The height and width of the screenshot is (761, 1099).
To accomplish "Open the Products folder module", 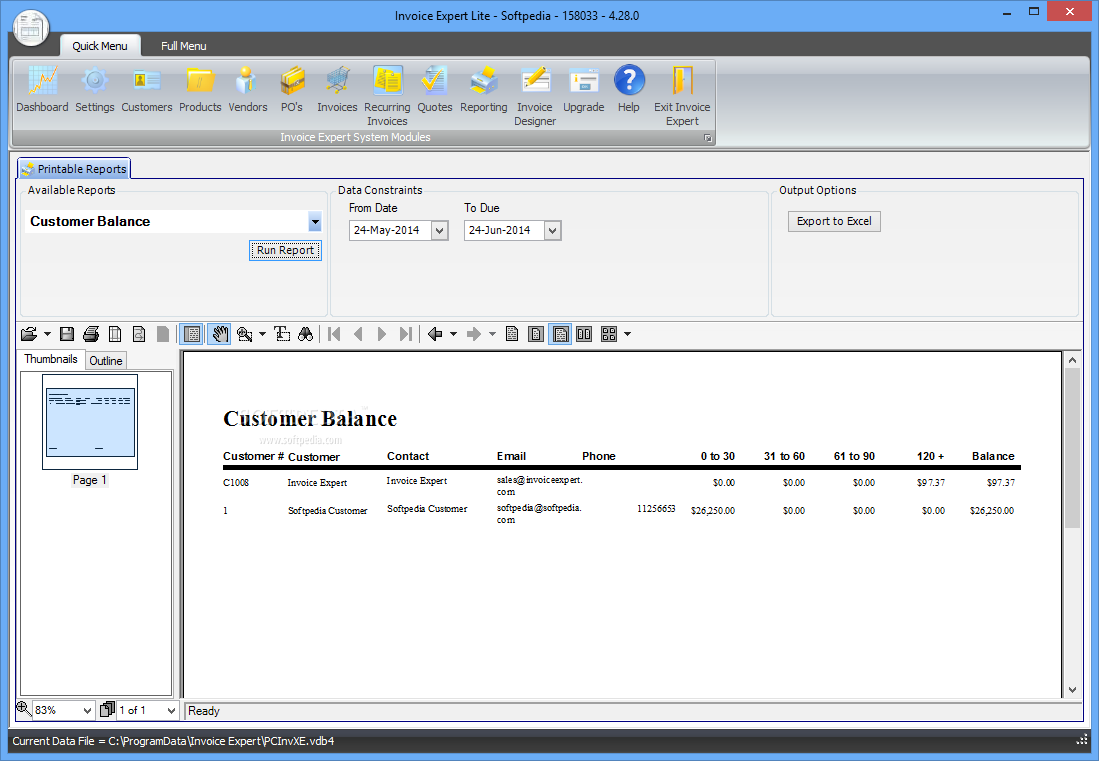I will click(x=200, y=89).
